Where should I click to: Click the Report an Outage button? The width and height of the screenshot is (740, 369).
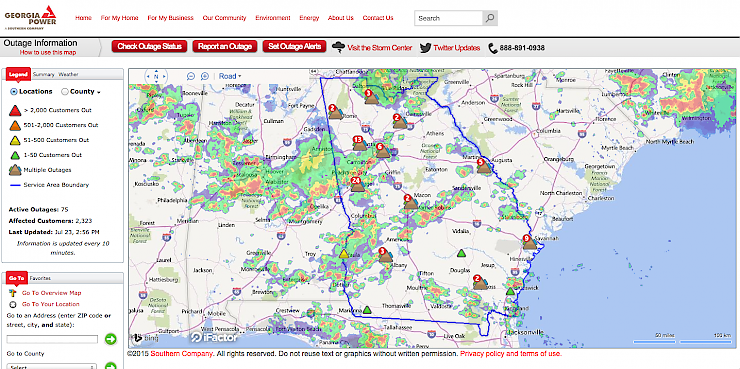tap(225, 47)
